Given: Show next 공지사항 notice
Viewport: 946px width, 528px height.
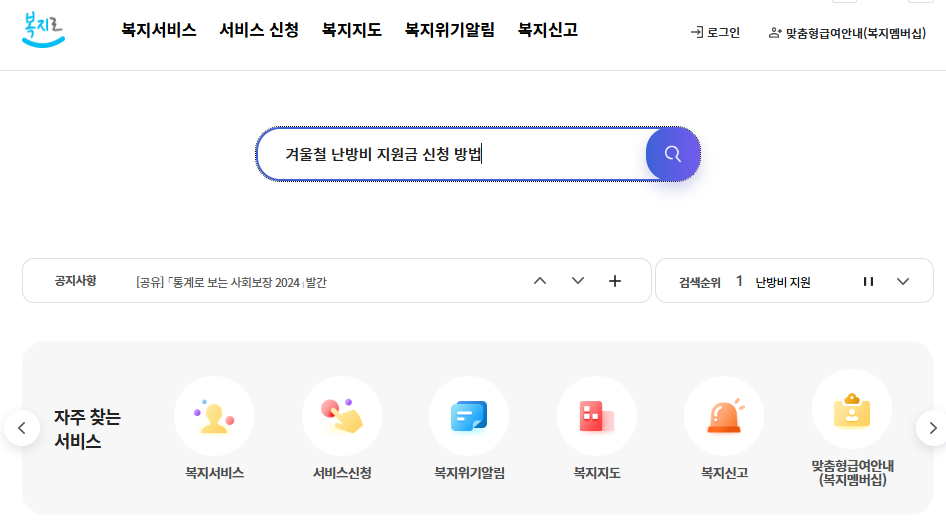Looking at the screenshot, I should point(578,281).
